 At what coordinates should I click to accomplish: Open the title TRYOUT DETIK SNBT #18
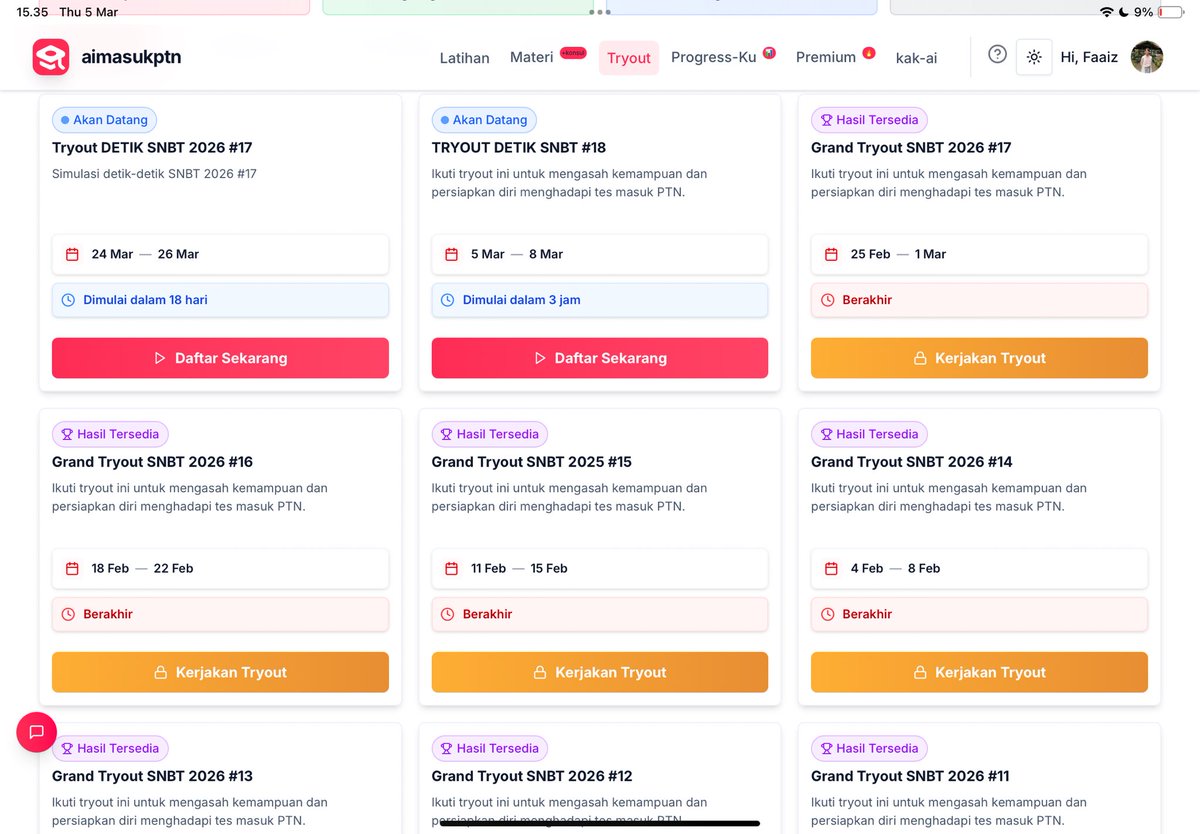click(x=519, y=148)
